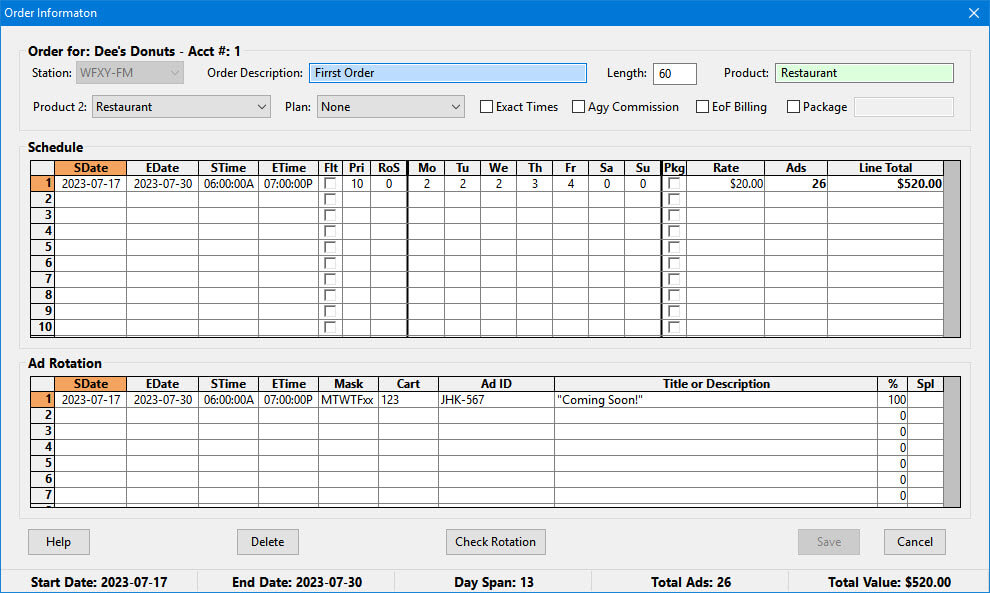
Task: Toggle Flt checkbox in schedule row 1
Action: point(331,184)
